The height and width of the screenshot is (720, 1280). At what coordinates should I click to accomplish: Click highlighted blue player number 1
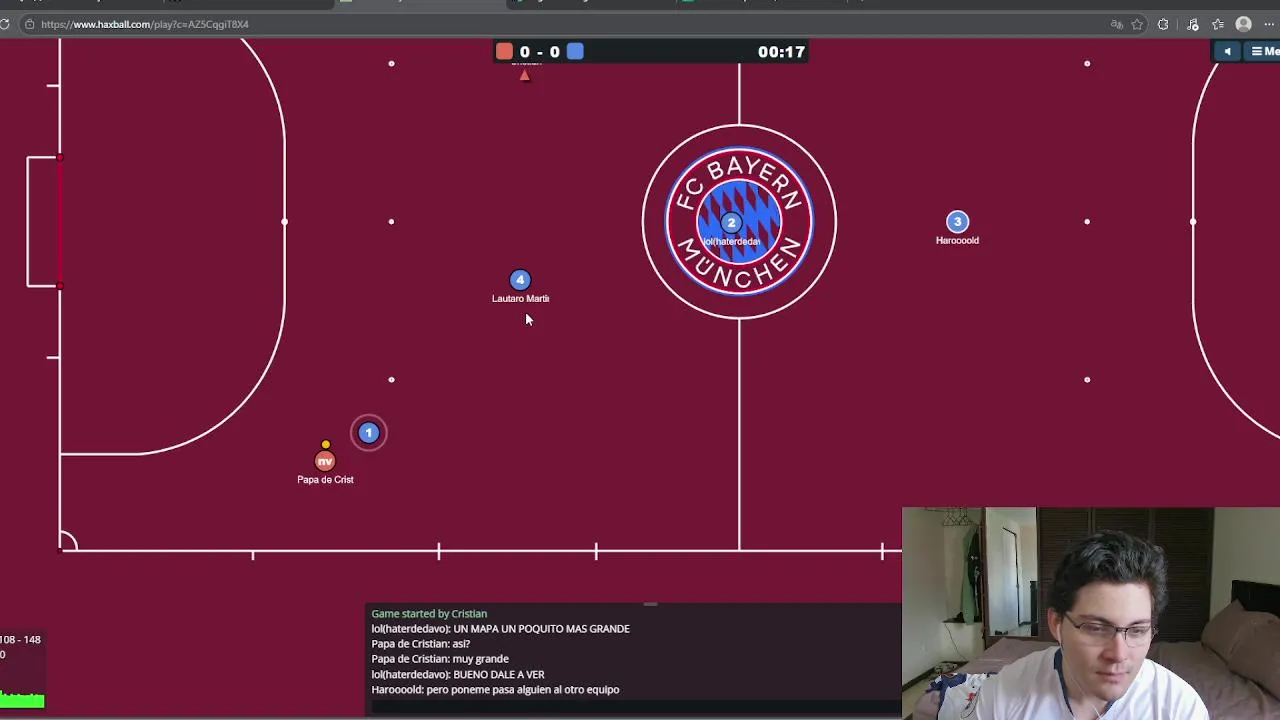(x=368, y=433)
